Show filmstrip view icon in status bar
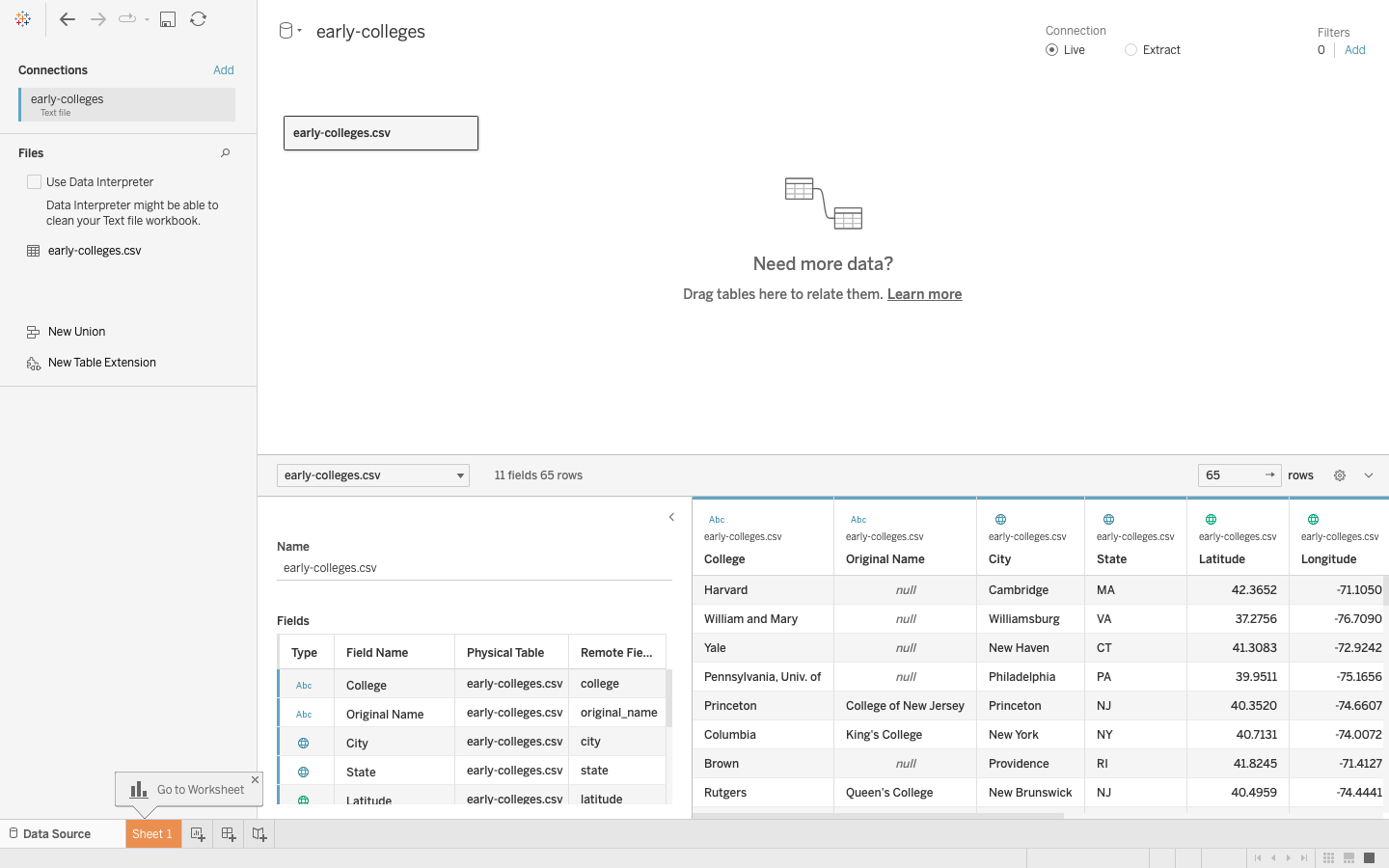The width and height of the screenshot is (1389, 868). coord(1349,857)
